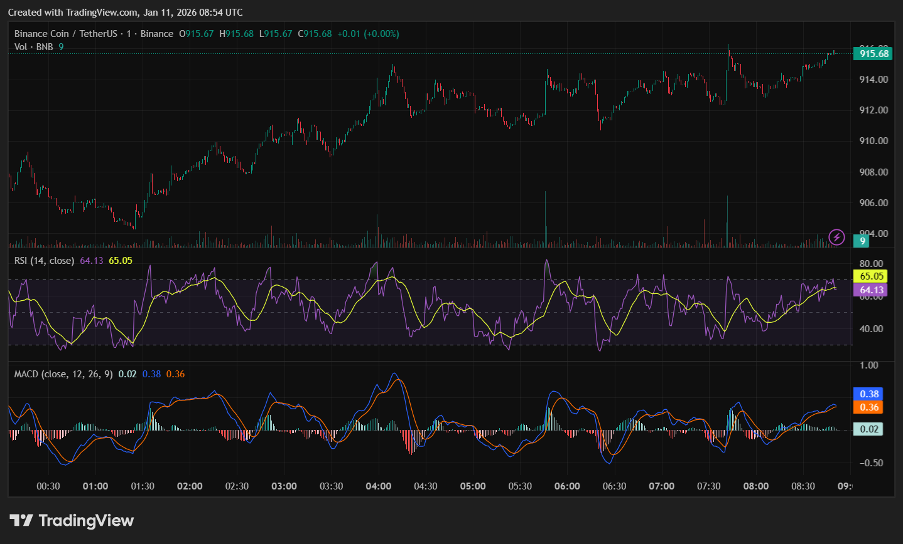Click the TradingView logo at bottom left
This screenshot has height=544, width=904.
71,520
